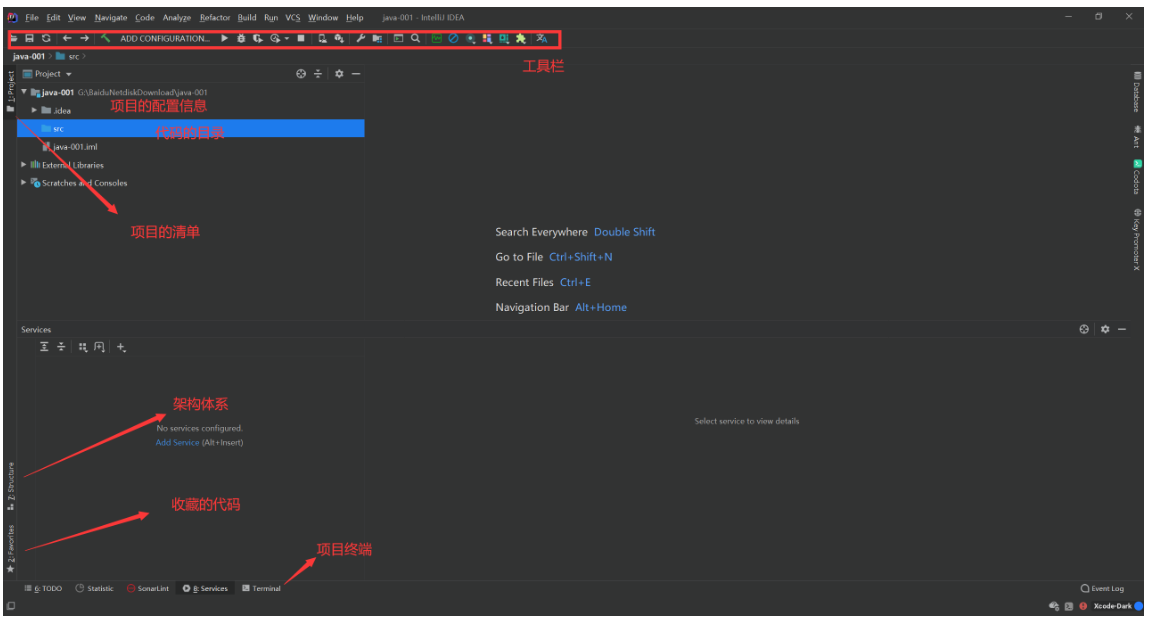1162x628 pixels.
Task: Click the Add Service link
Action: point(177,442)
